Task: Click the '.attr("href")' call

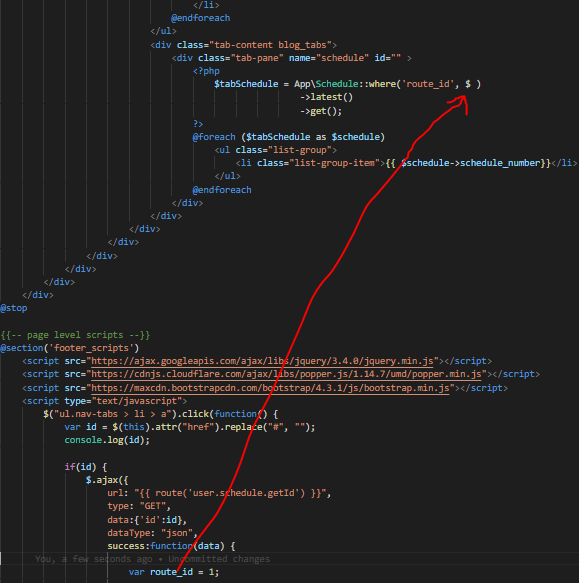Action: (x=184, y=427)
